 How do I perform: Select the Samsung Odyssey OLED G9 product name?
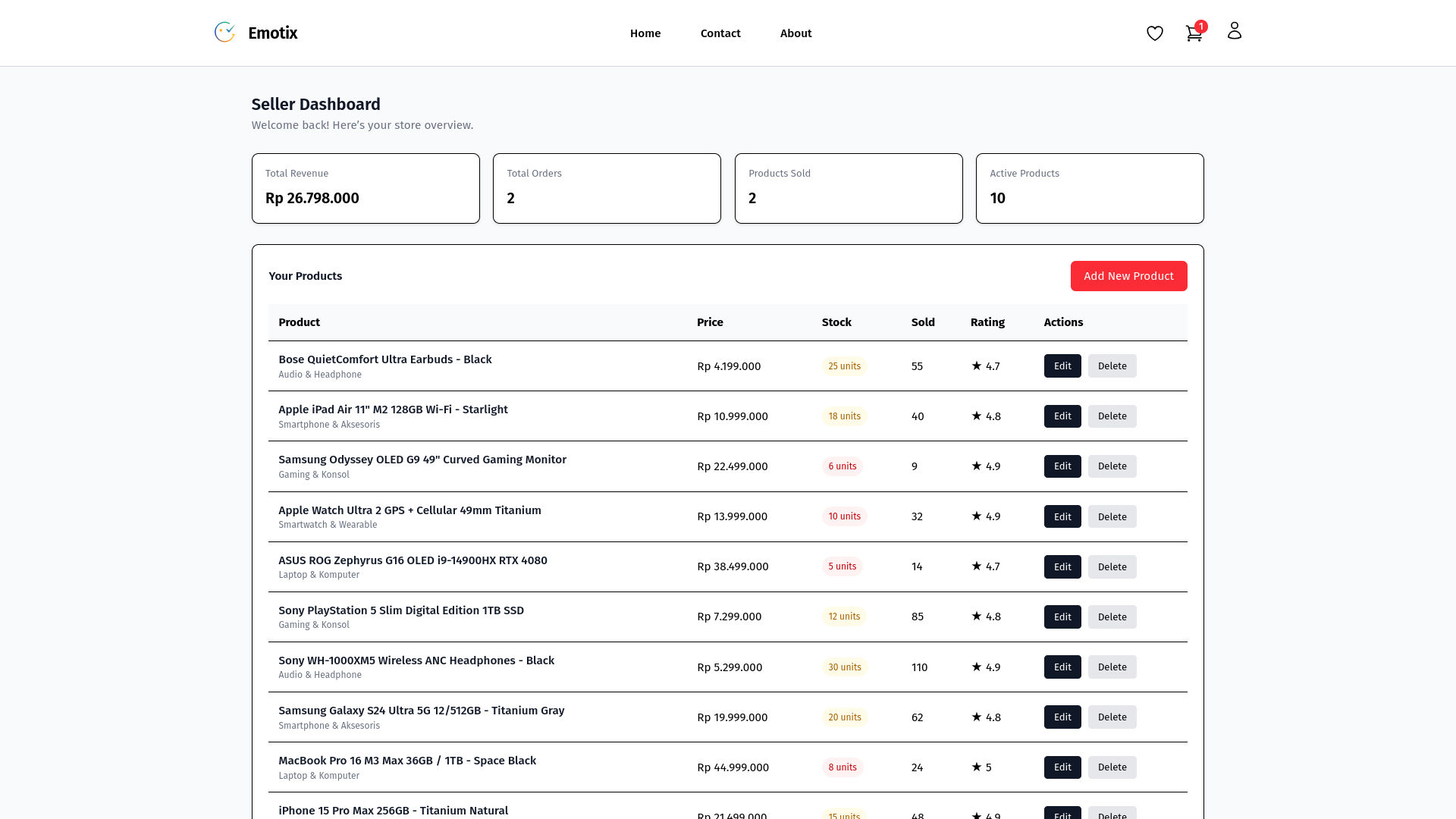coord(422,460)
